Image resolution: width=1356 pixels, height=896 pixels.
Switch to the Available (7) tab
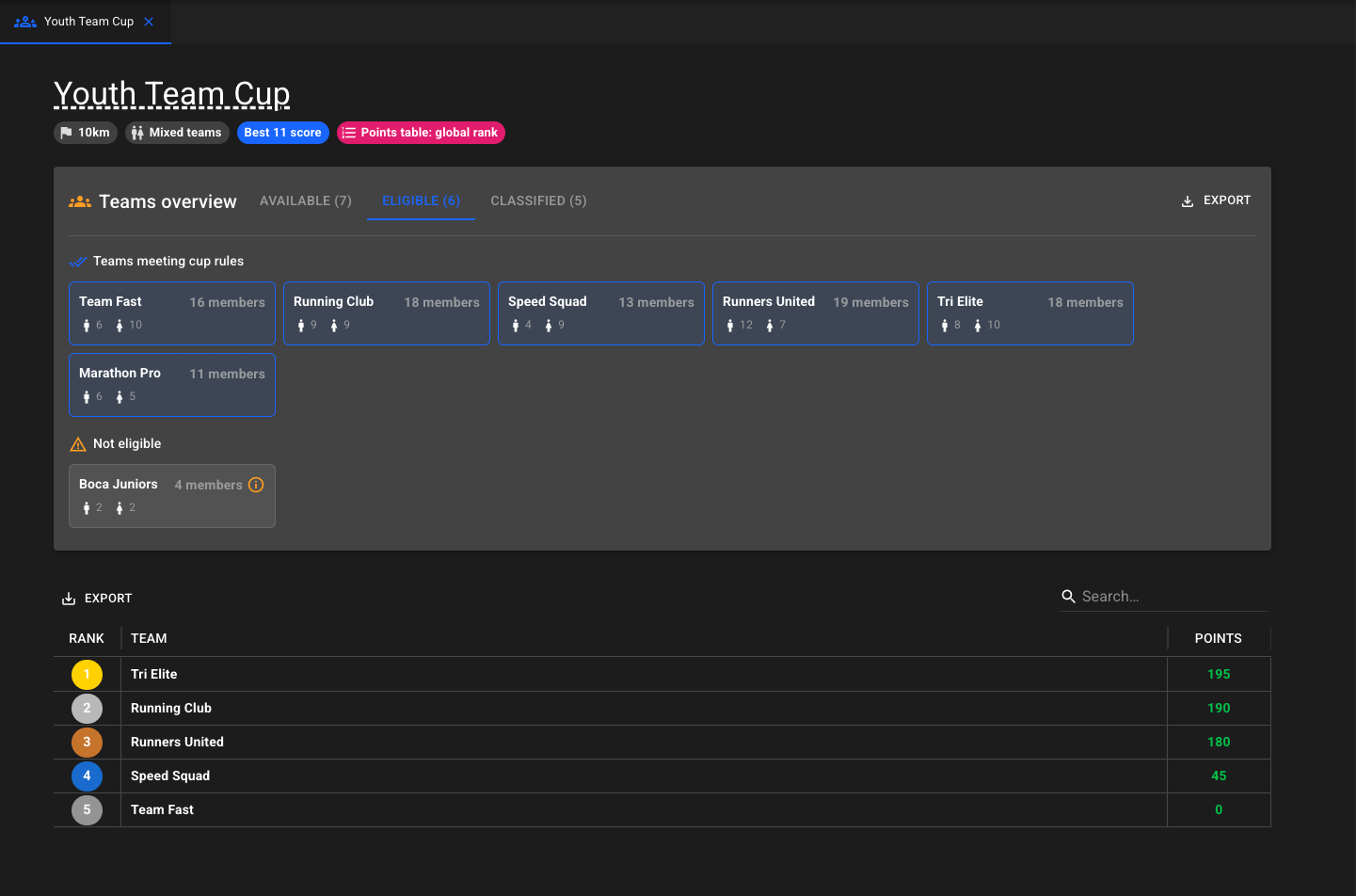pyautogui.click(x=305, y=200)
